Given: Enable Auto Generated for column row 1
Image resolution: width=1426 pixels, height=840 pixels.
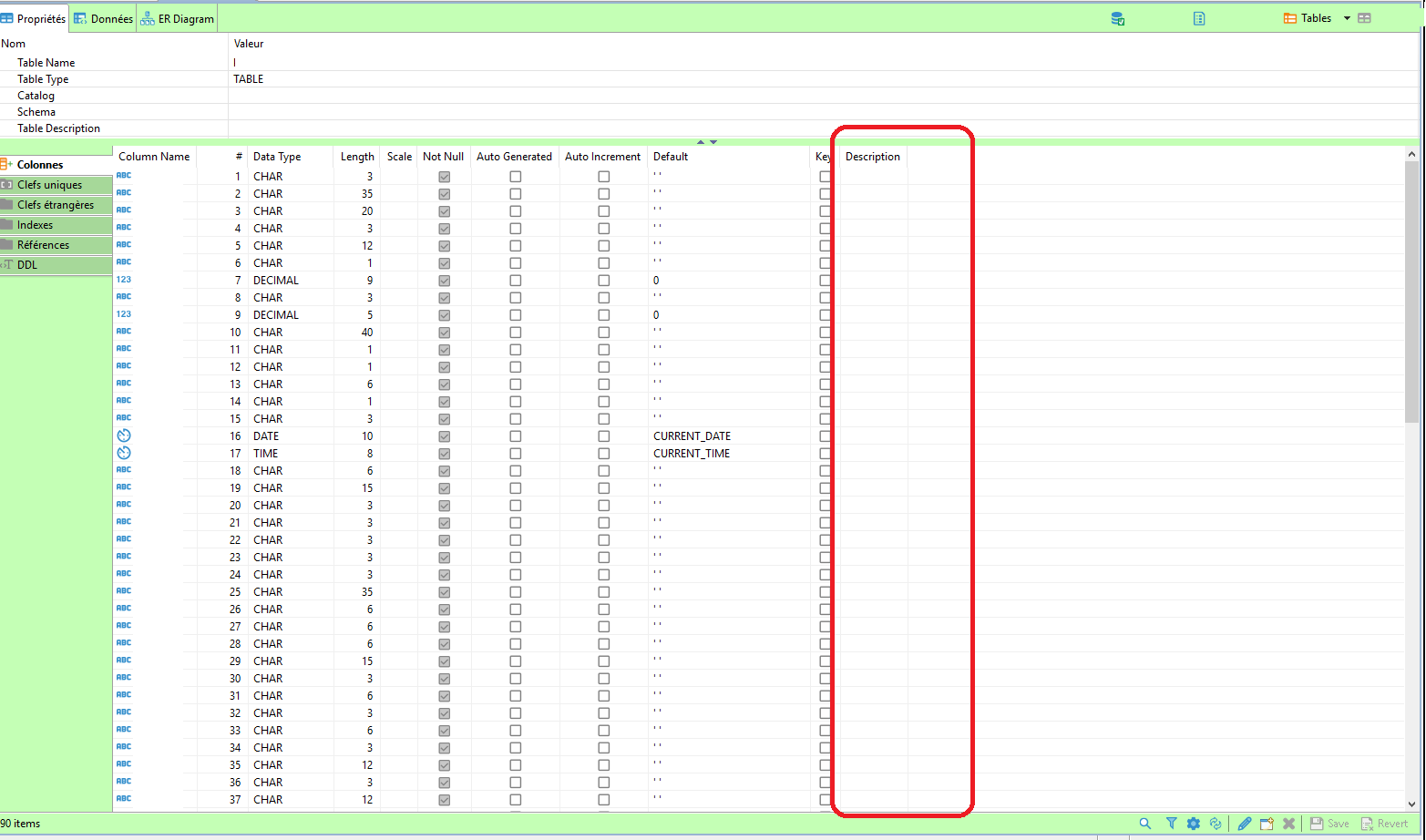Looking at the screenshot, I should [x=515, y=176].
